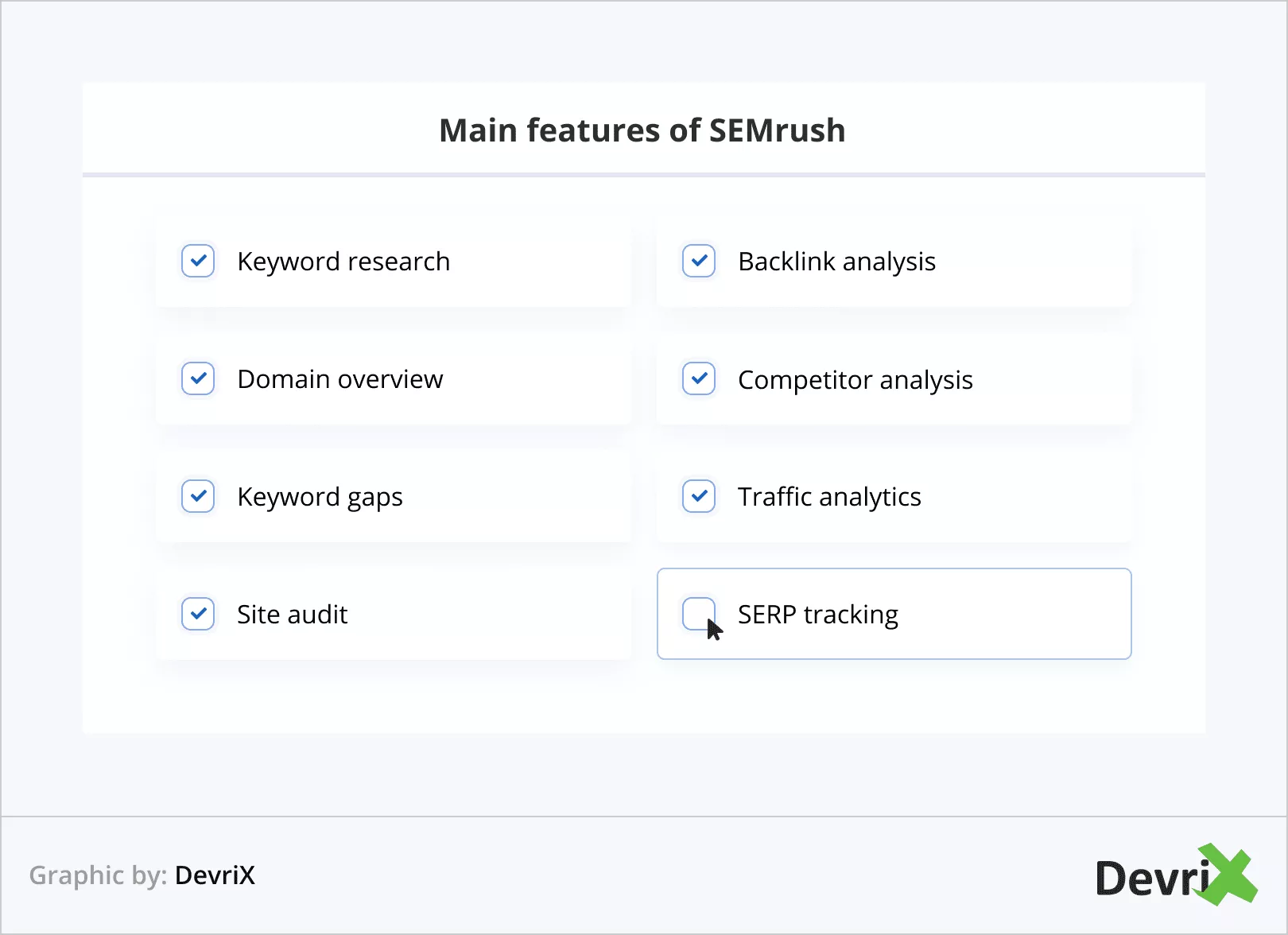Uncheck the Backlink analysis checkbox
The width and height of the screenshot is (1288, 935).
[x=699, y=261]
